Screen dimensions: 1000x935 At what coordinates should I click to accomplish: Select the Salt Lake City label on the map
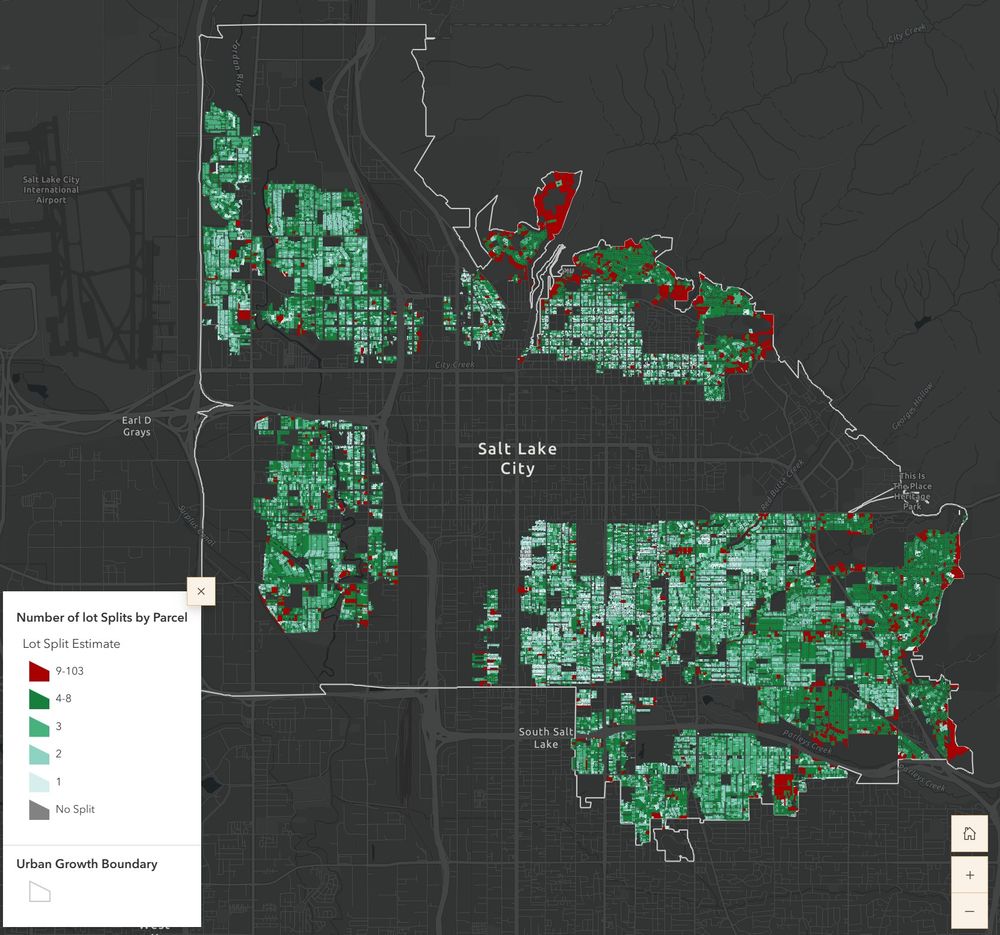[x=518, y=458]
